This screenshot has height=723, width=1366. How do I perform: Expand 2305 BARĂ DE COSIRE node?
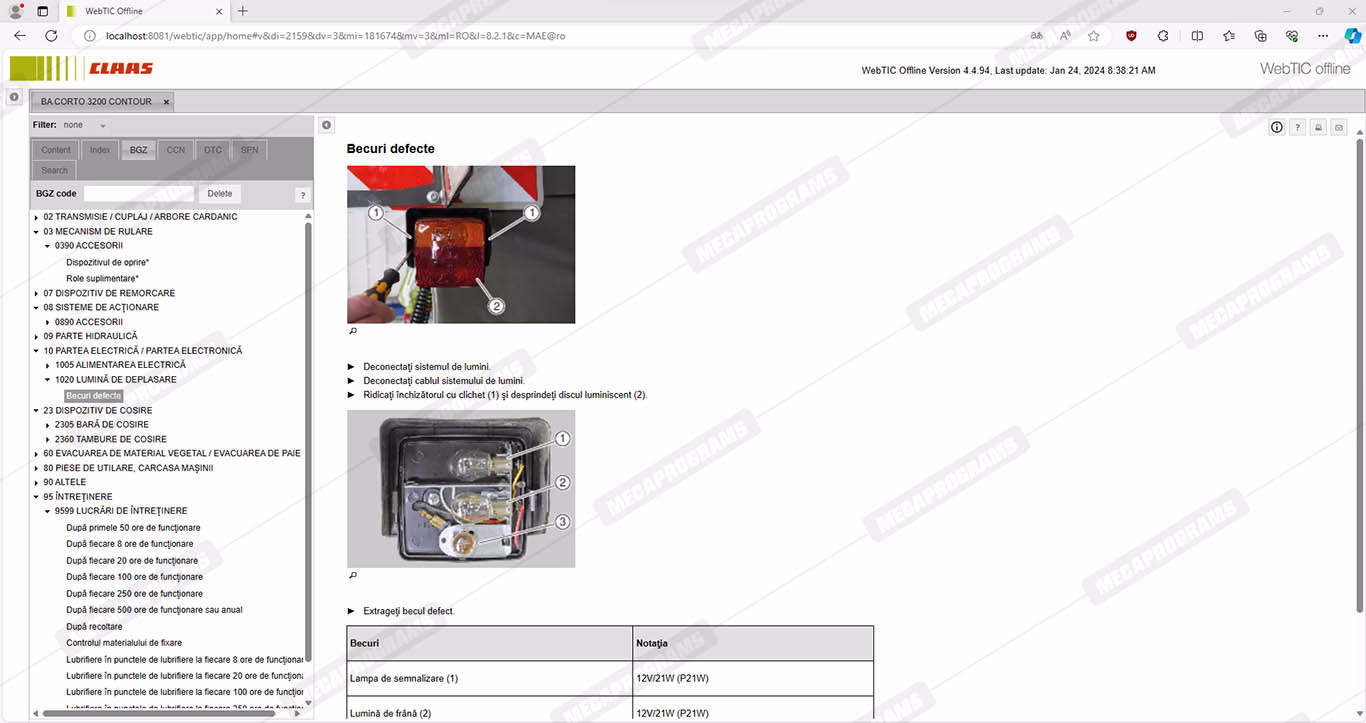(48, 425)
